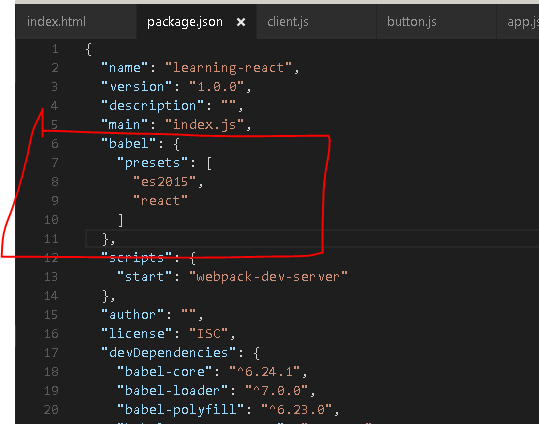The width and height of the screenshot is (539, 424).
Task: Click line number 12 in gutter
Action: click(51, 258)
